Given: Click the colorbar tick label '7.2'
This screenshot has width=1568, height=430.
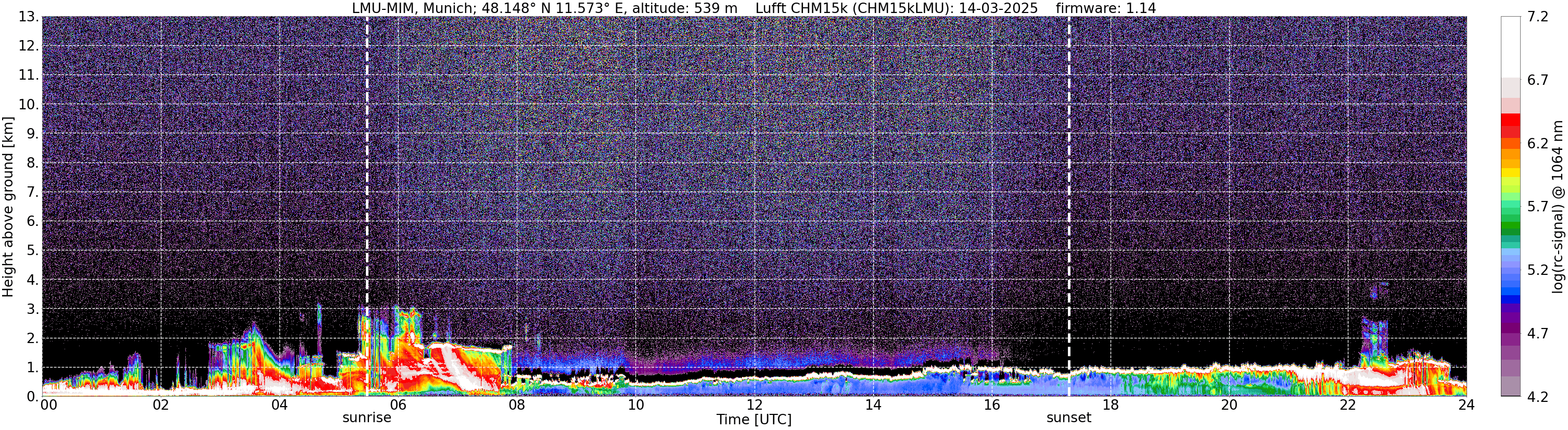Looking at the screenshot, I should (1538, 17).
